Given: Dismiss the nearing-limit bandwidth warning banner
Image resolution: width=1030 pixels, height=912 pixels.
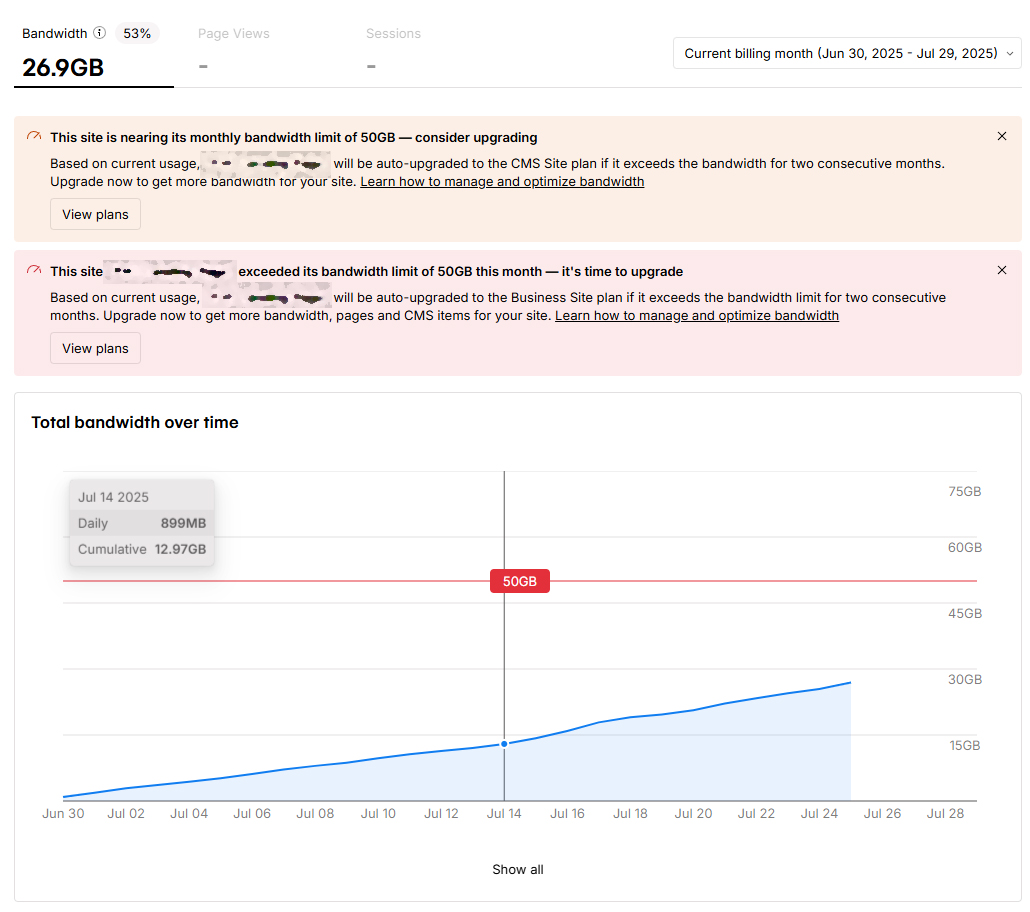Looking at the screenshot, I should pos(1001,135).
